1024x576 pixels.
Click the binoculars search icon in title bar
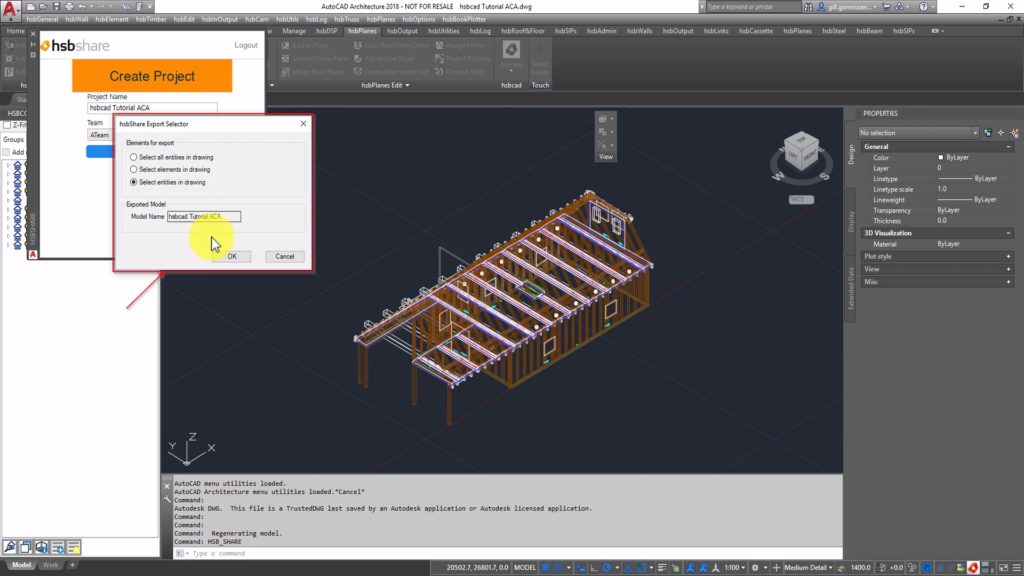808,7
